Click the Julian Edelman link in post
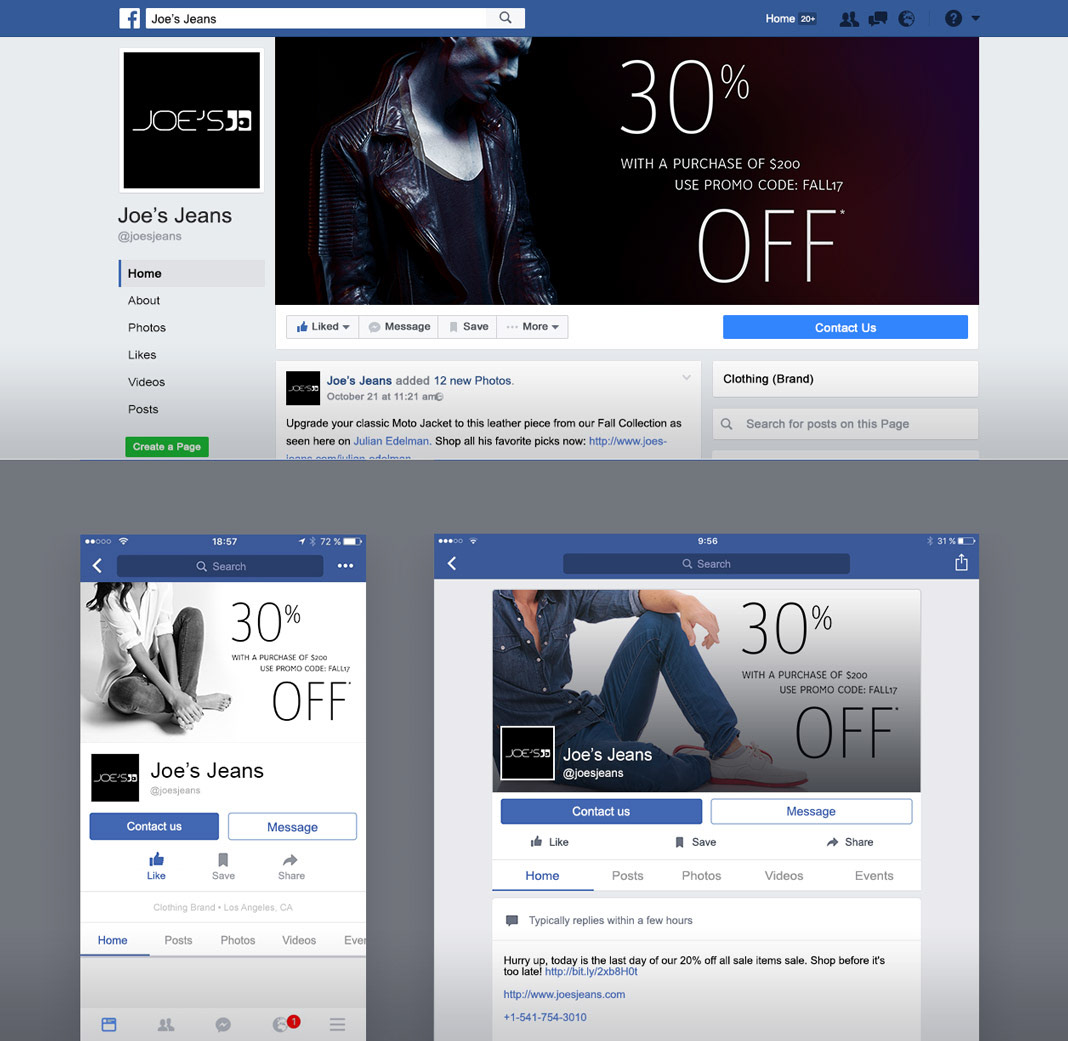1068x1041 pixels. (x=391, y=441)
